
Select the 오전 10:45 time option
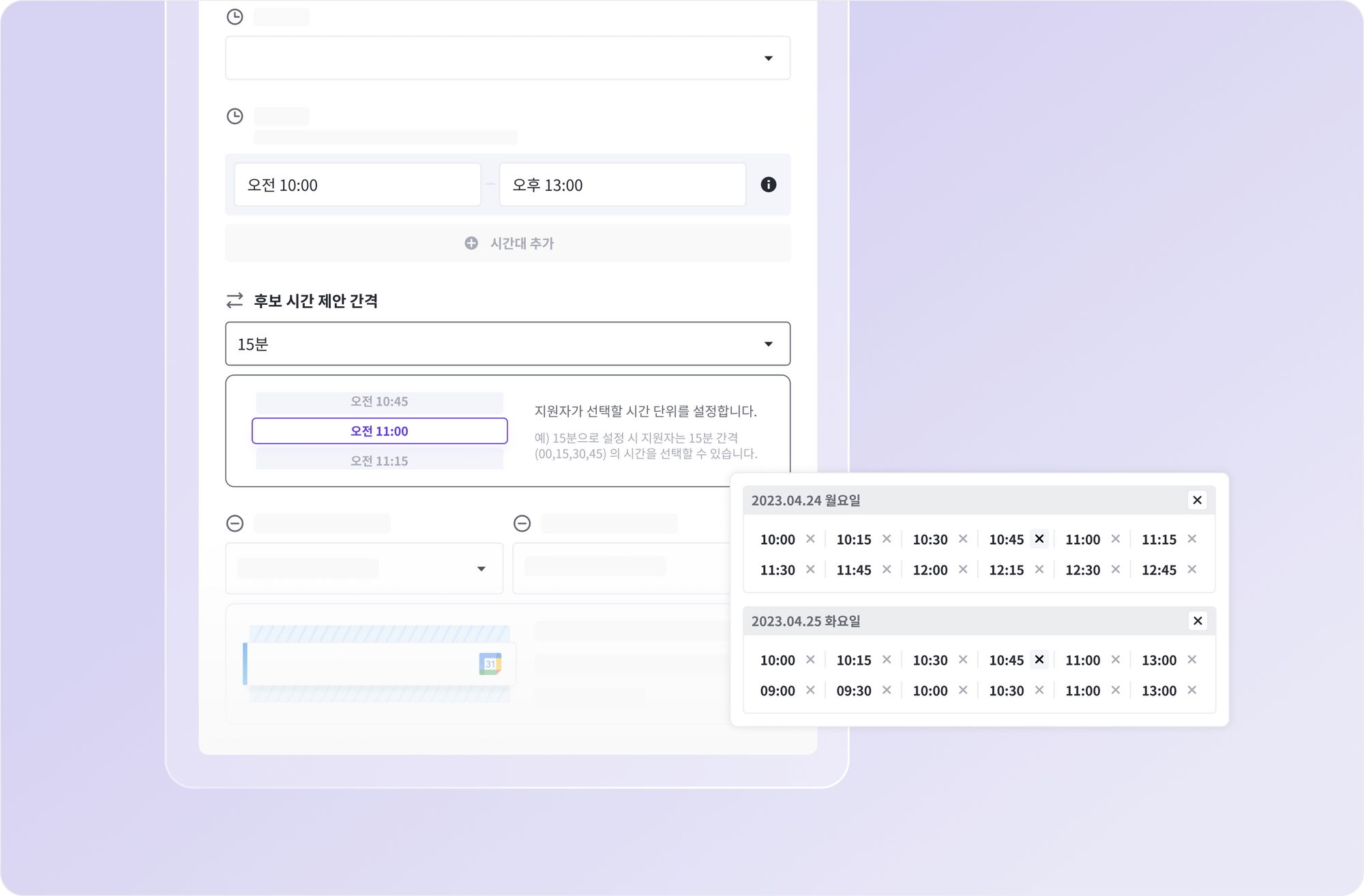pos(379,402)
